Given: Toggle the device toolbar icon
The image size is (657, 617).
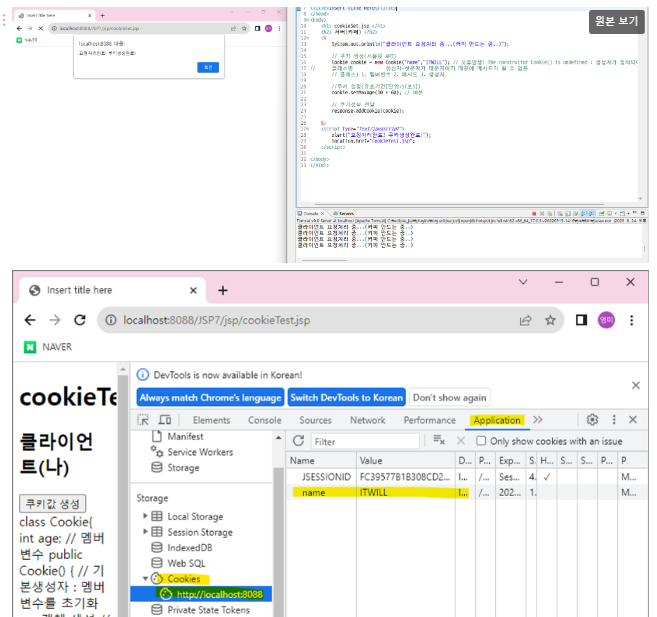Looking at the screenshot, I should pyautogui.click(x=165, y=420).
